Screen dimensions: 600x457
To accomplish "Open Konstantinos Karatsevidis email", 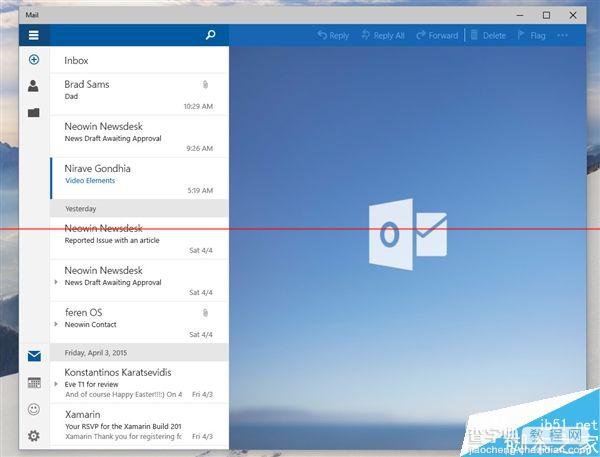I will (x=139, y=382).
